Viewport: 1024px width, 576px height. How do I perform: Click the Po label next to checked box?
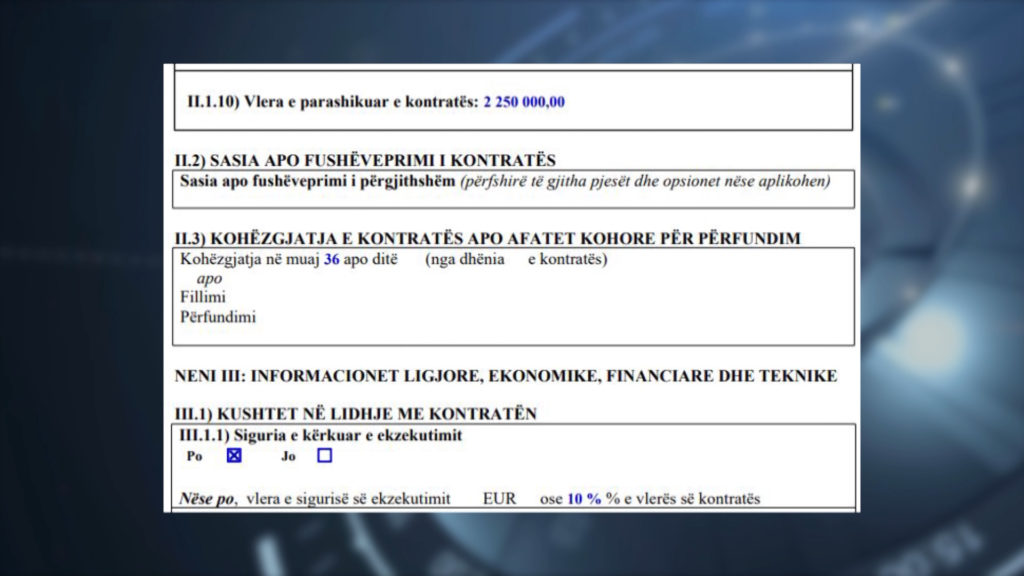click(x=195, y=456)
